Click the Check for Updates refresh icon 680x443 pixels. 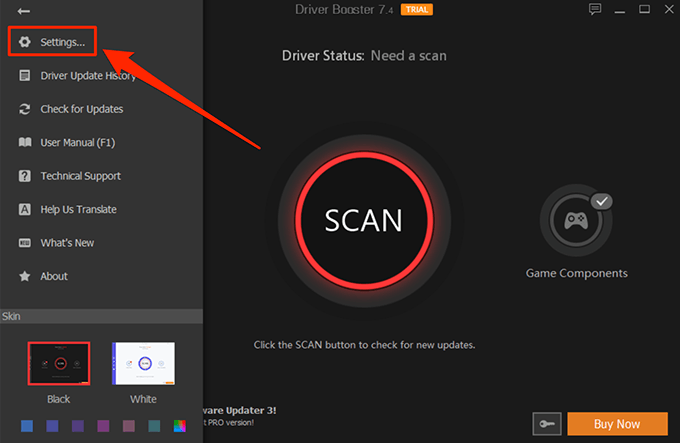(25, 109)
